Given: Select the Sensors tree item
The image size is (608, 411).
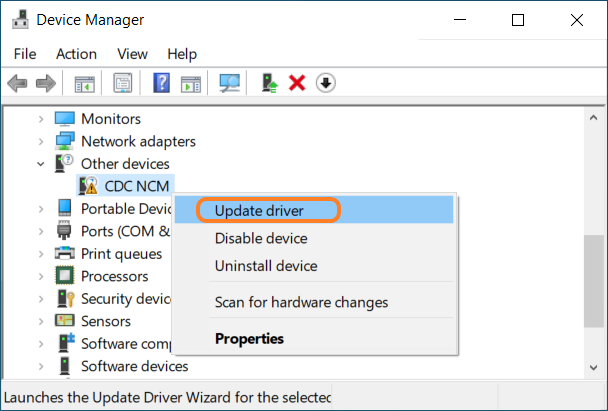Looking at the screenshot, I should click(105, 321).
